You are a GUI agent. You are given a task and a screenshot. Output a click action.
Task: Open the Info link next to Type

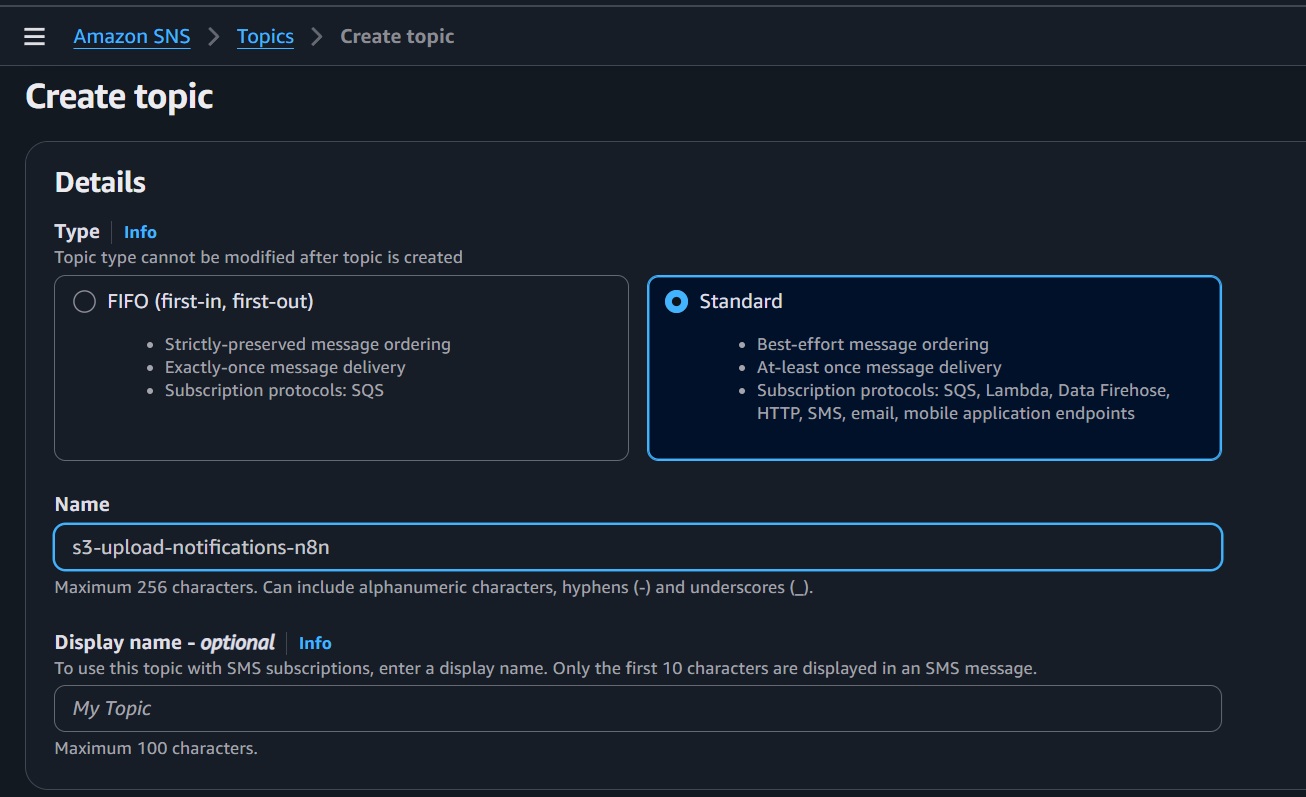click(140, 232)
